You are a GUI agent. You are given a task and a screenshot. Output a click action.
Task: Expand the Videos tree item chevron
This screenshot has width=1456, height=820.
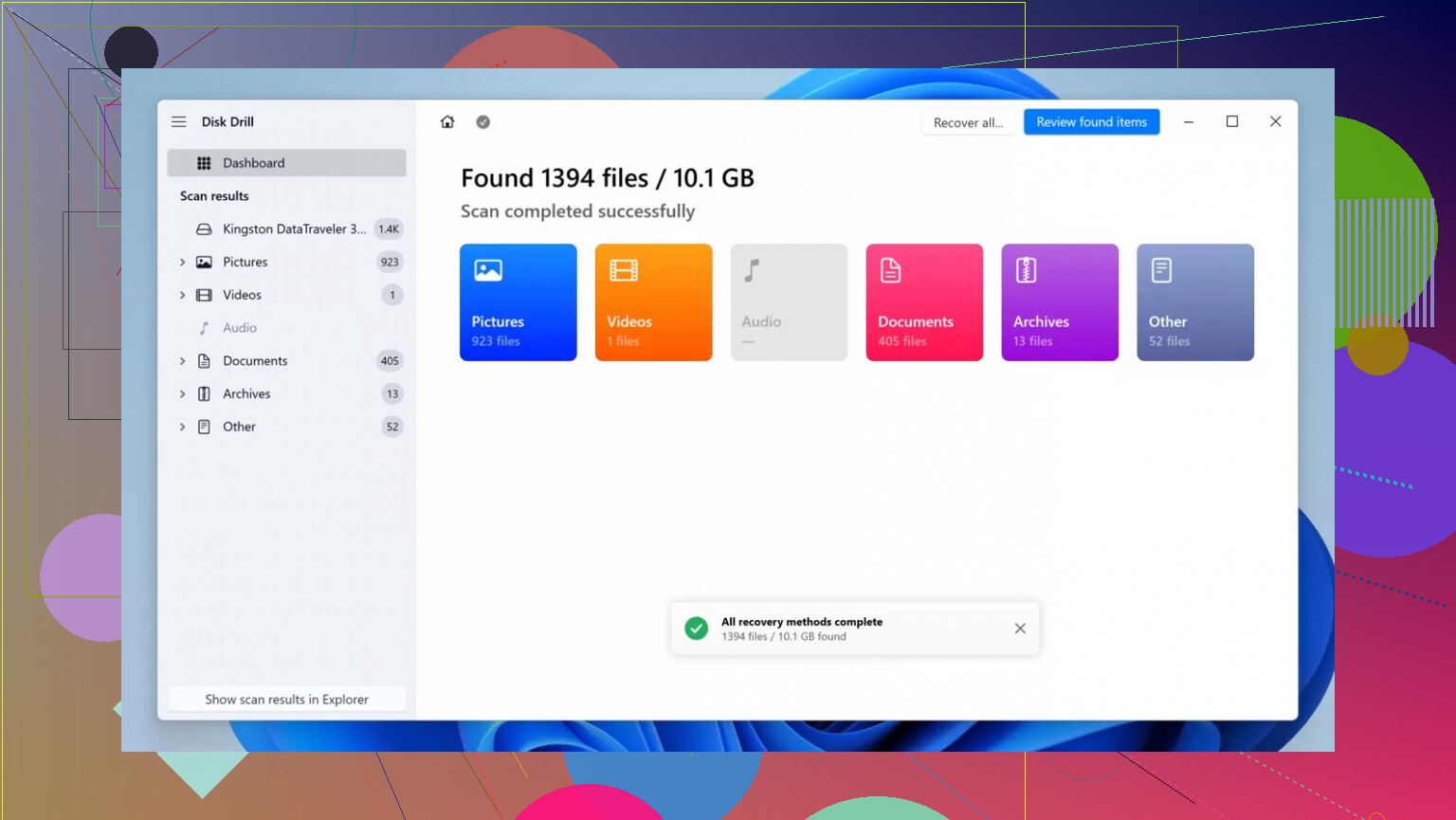(183, 296)
